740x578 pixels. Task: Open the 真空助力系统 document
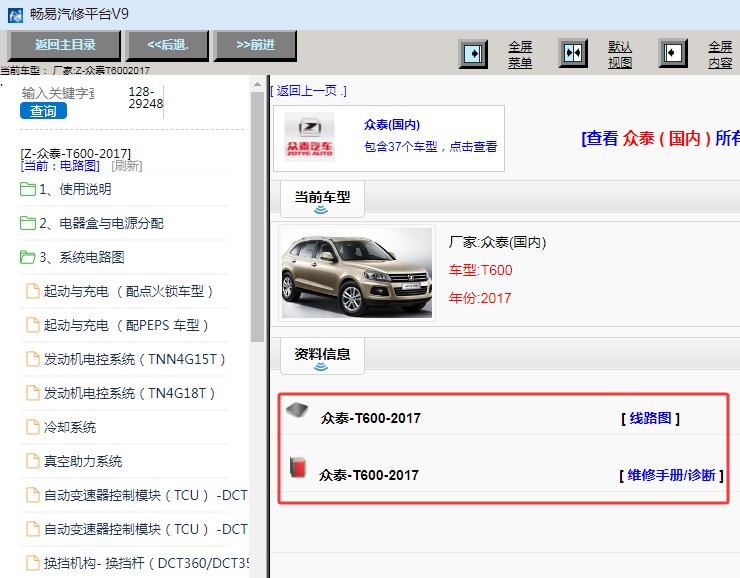click(83, 461)
